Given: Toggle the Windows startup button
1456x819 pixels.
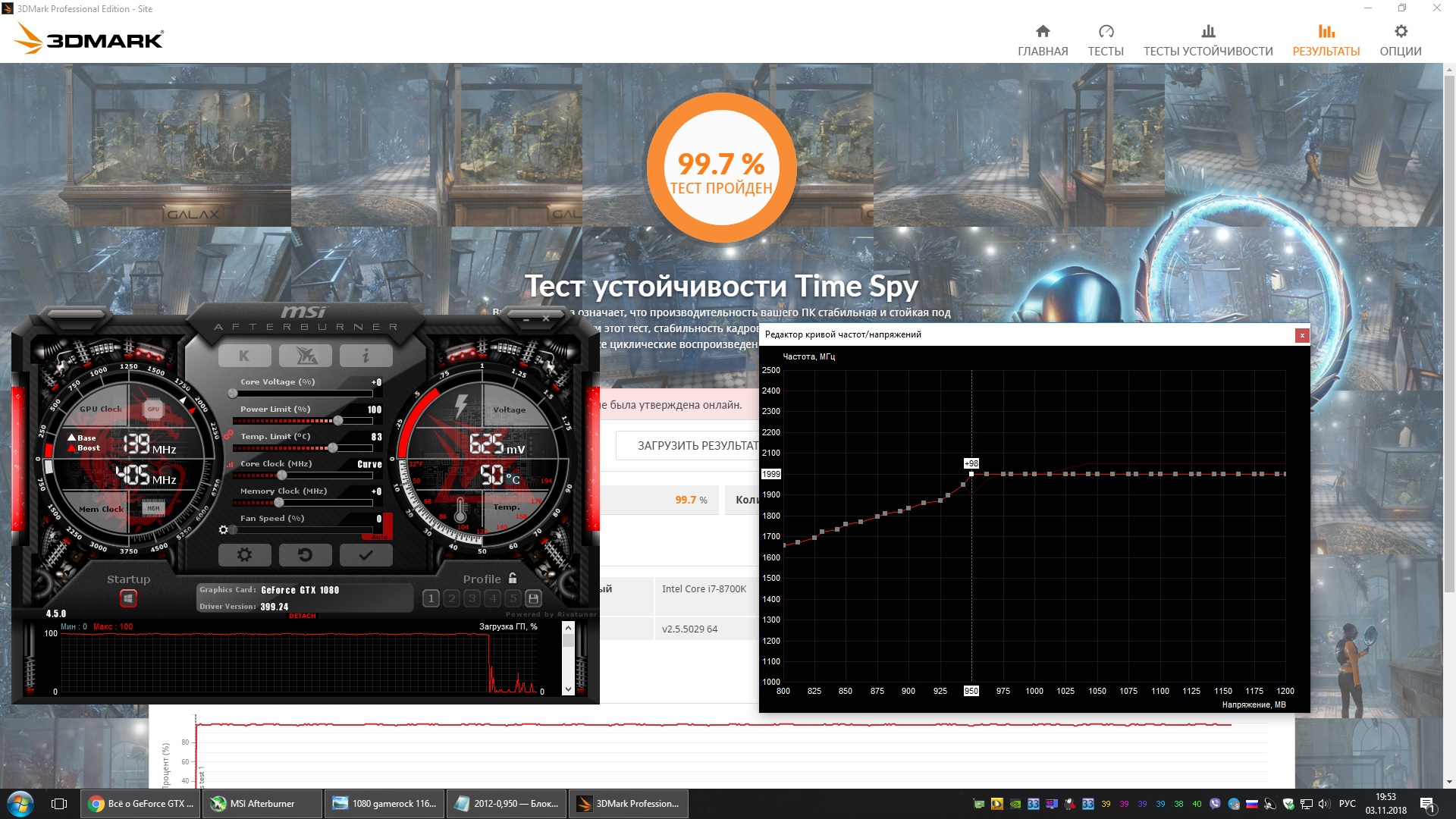Looking at the screenshot, I should coord(128,599).
